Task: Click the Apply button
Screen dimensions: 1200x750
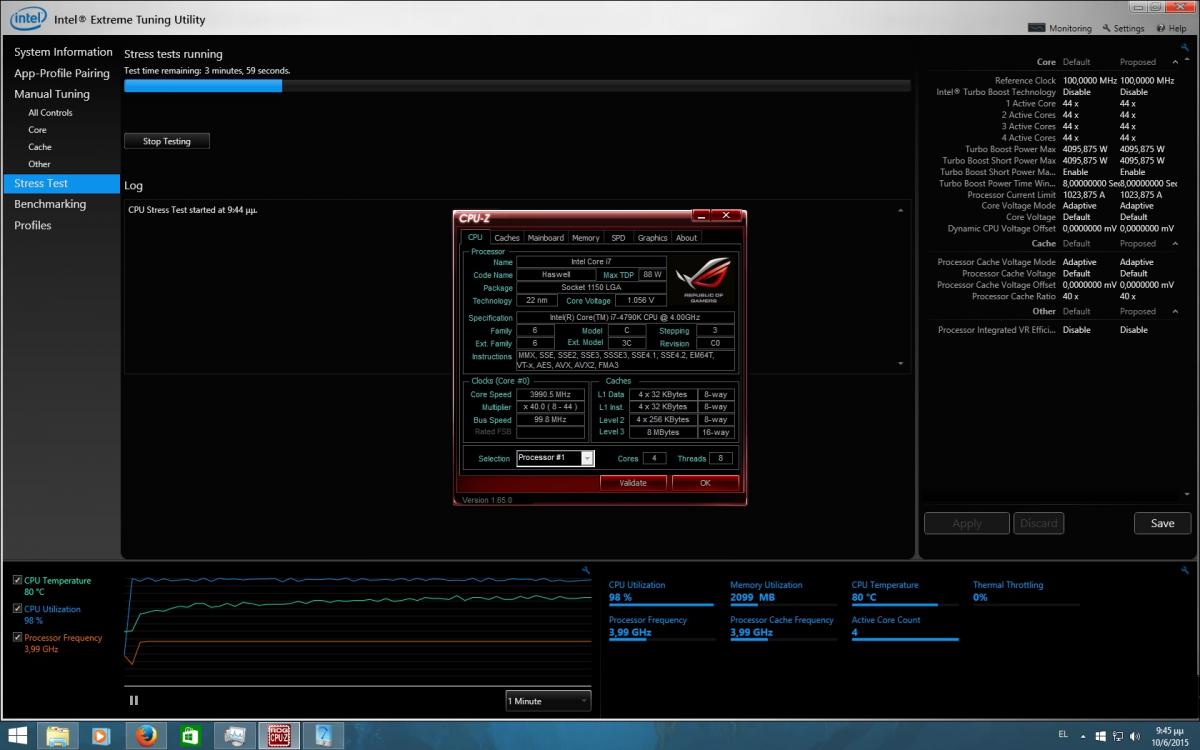Action: [x=967, y=523]
